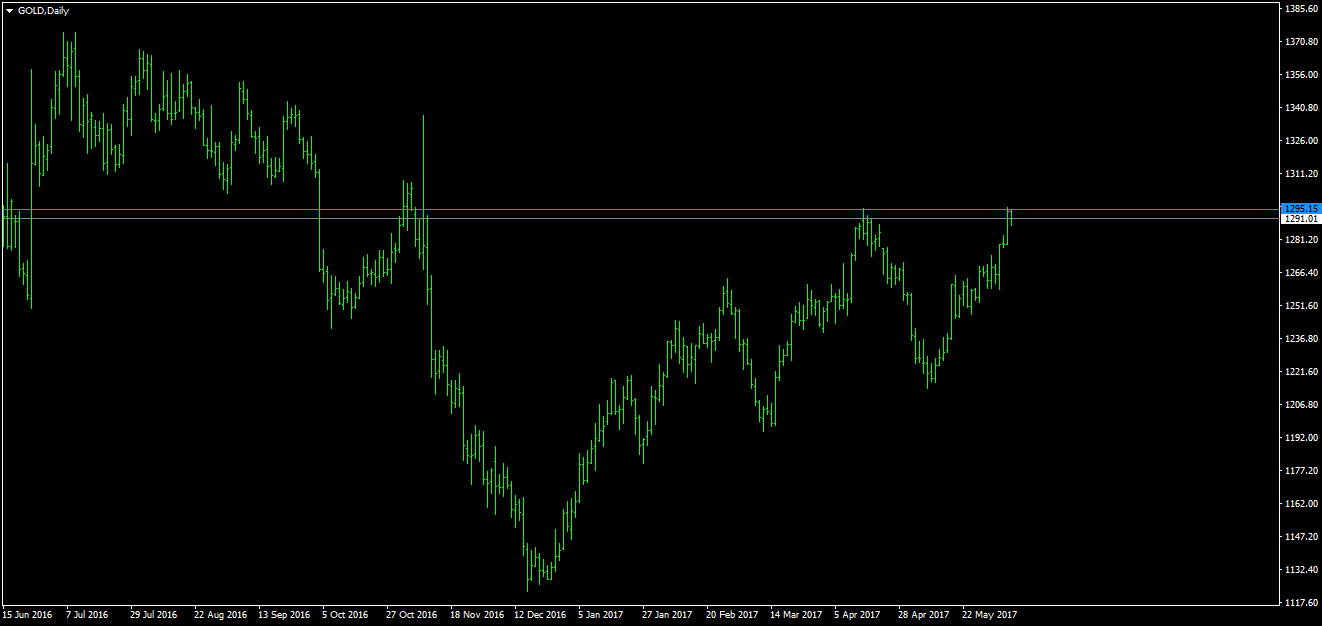The image size is (1322, 626).
Task: Click the 13 Sep 2016 date label
Action: (284, 615)
